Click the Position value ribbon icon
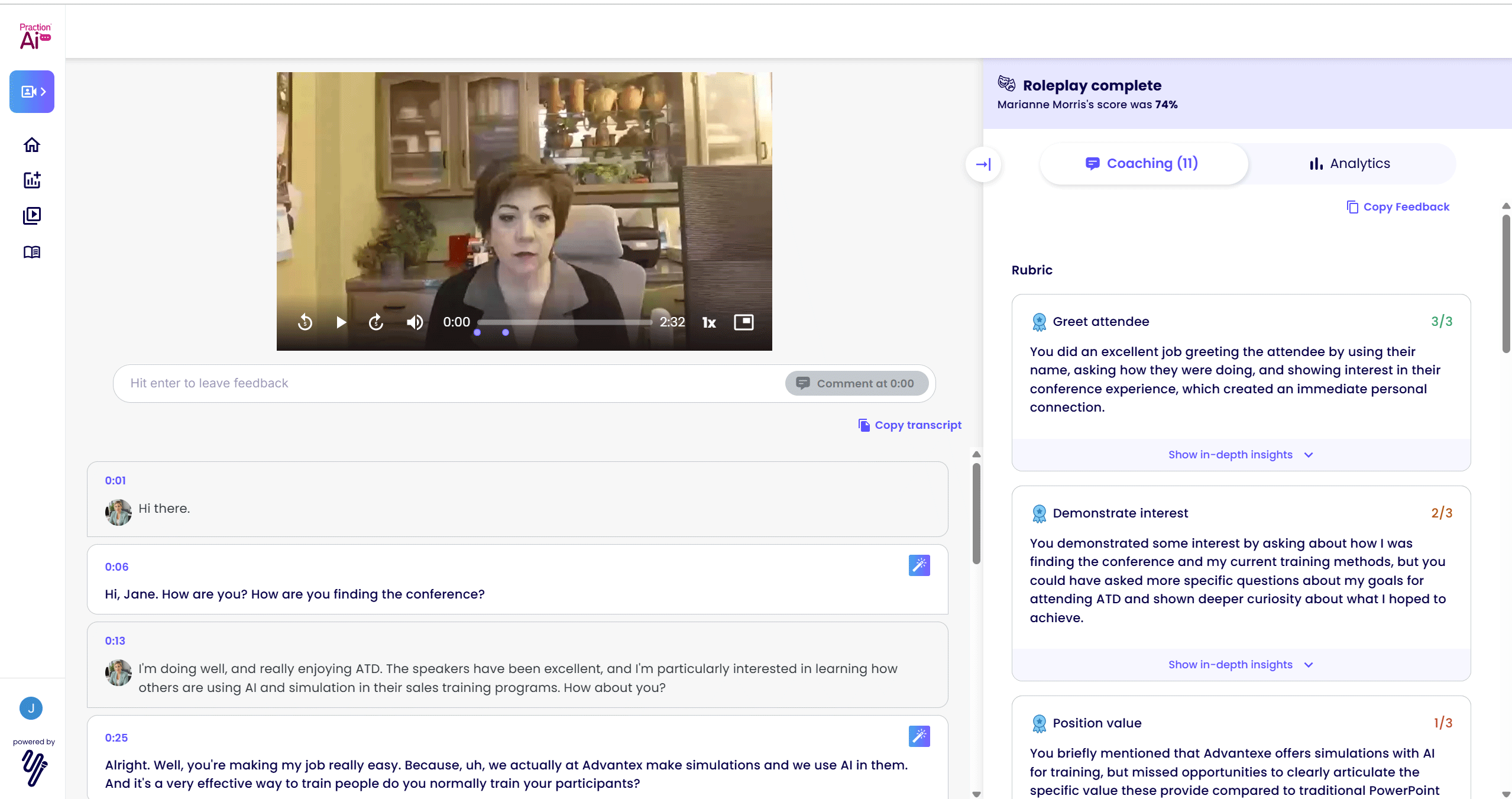This screenshot has width=1512, height=799. [1039, 724]
